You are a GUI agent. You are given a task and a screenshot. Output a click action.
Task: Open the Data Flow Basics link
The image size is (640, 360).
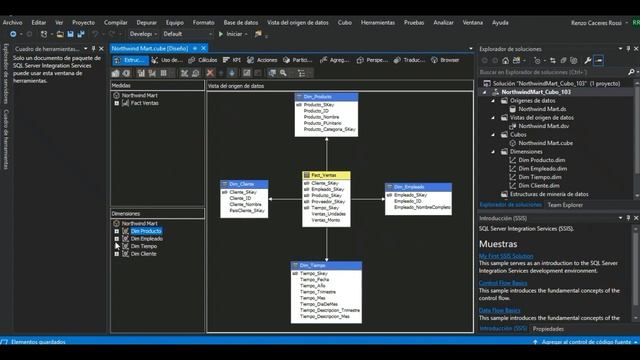(499, 310)
